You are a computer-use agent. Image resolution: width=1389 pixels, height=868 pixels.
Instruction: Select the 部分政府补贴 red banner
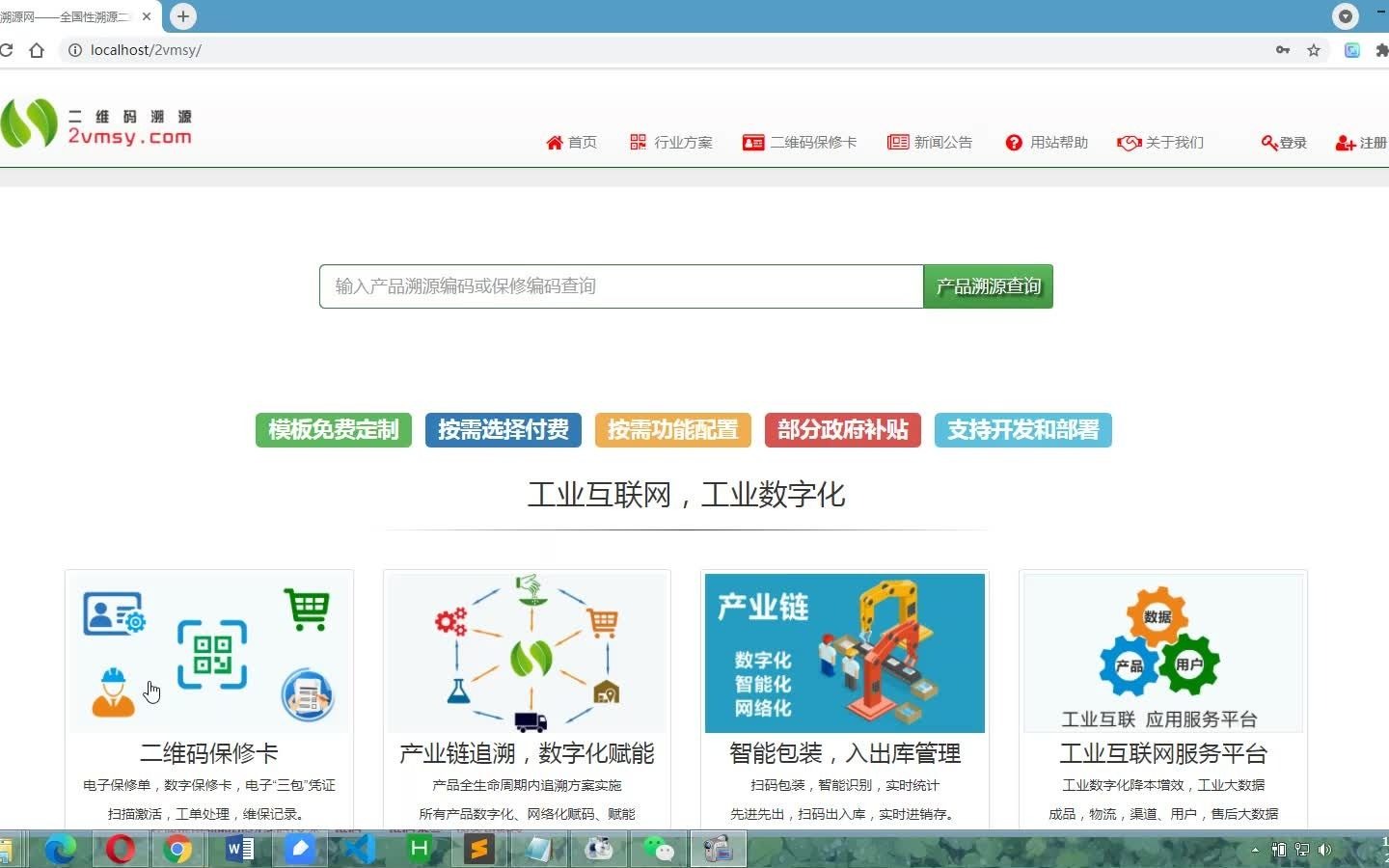842,430
